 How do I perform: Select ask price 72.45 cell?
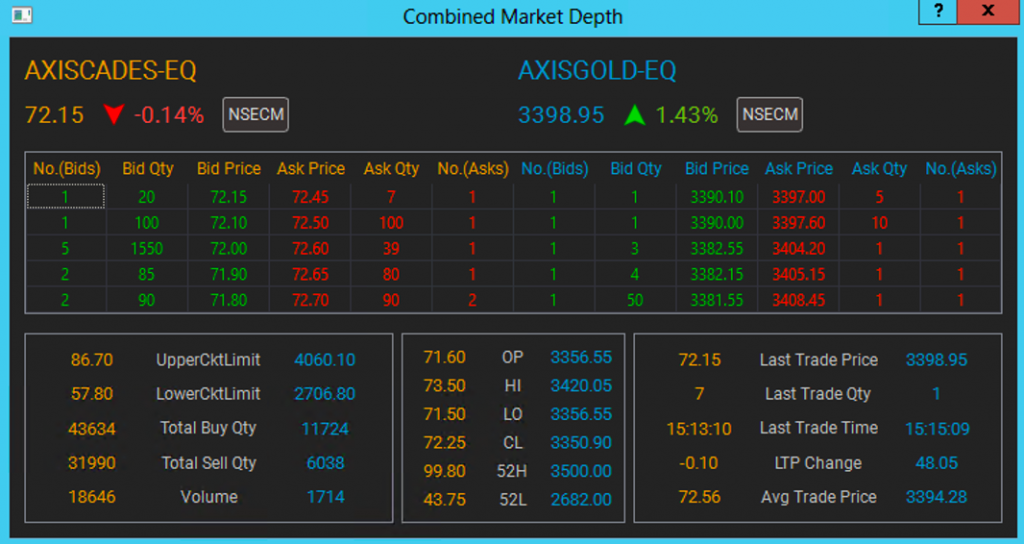click(310, 197)
